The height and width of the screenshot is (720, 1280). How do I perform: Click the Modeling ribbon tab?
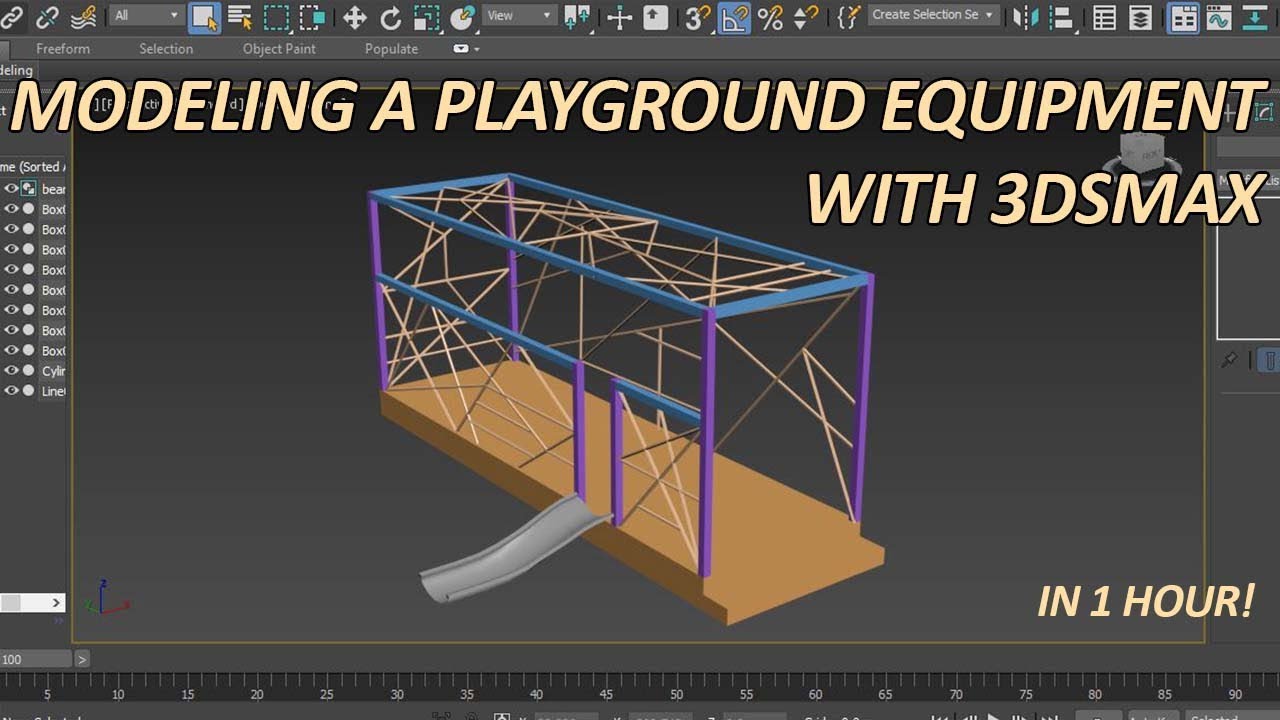click(x=17, y=70)
